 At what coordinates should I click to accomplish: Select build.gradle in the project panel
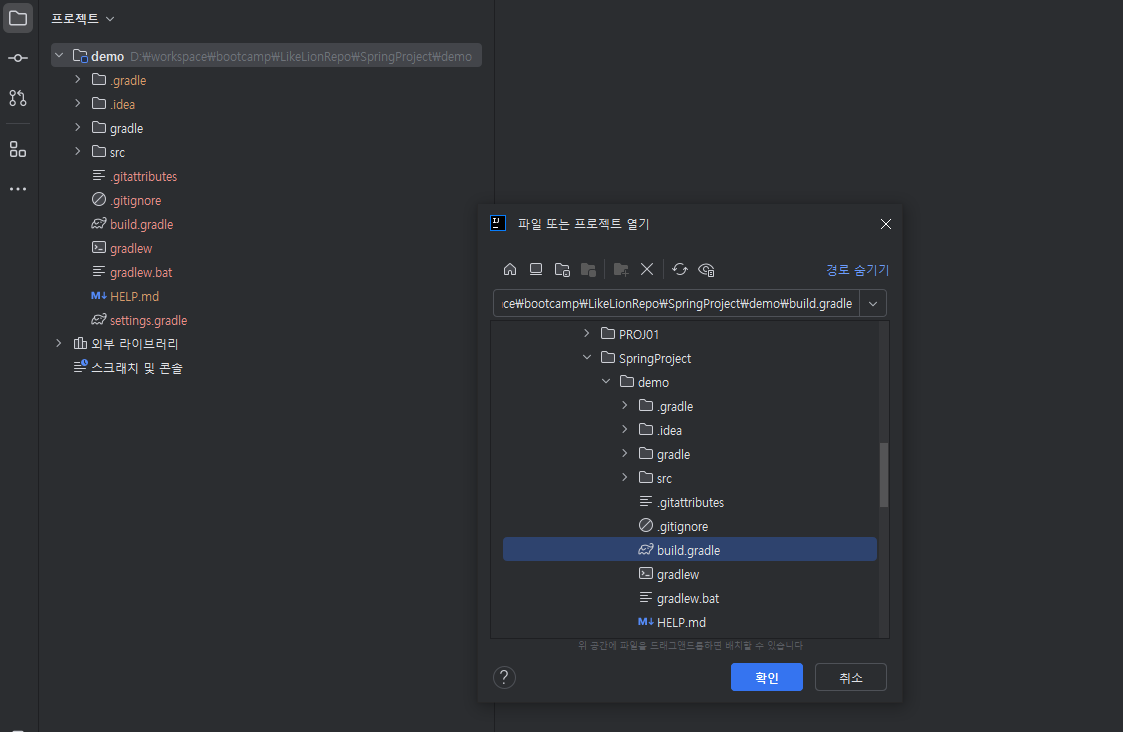[x=141, y=224]
